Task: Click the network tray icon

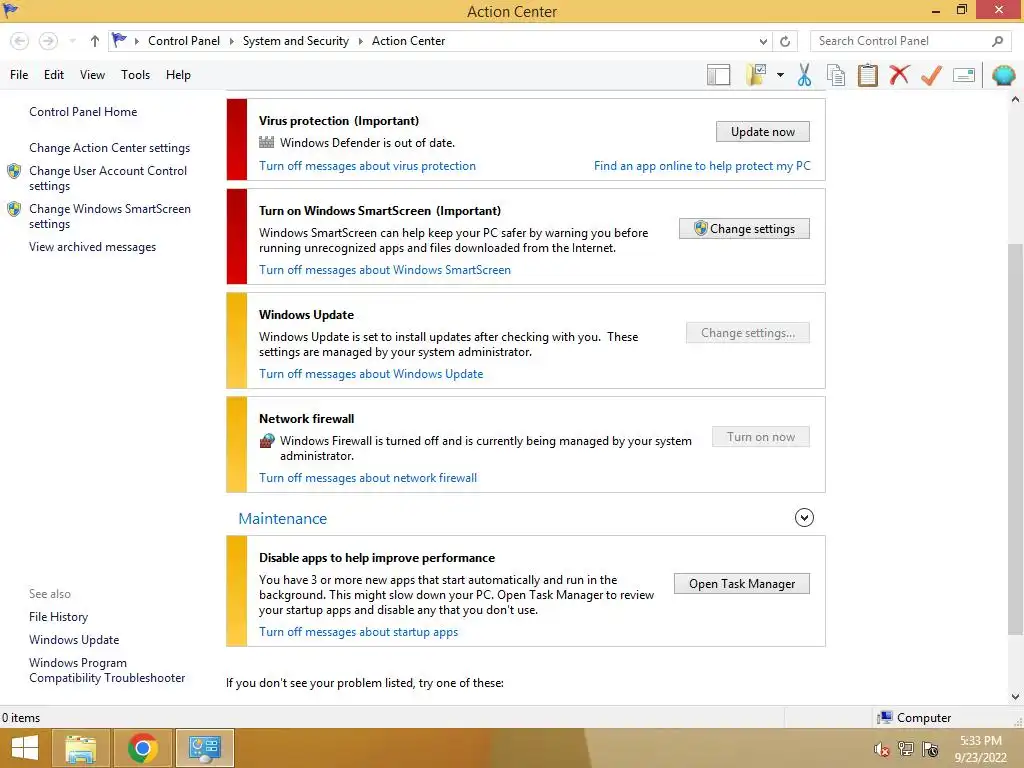Action: (x=906, y=749)
